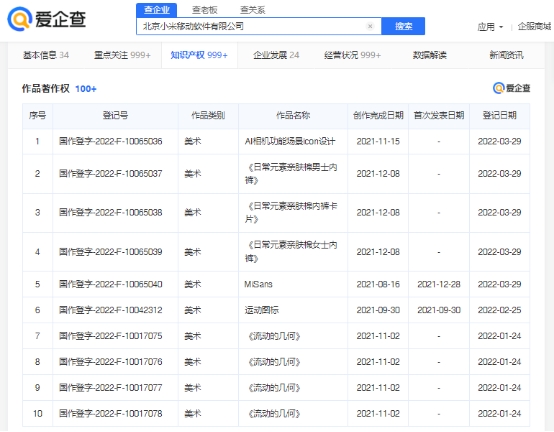
Task: Switch to the 查企业 search tab
Action: pyautogui.click(x=157, y=10)
